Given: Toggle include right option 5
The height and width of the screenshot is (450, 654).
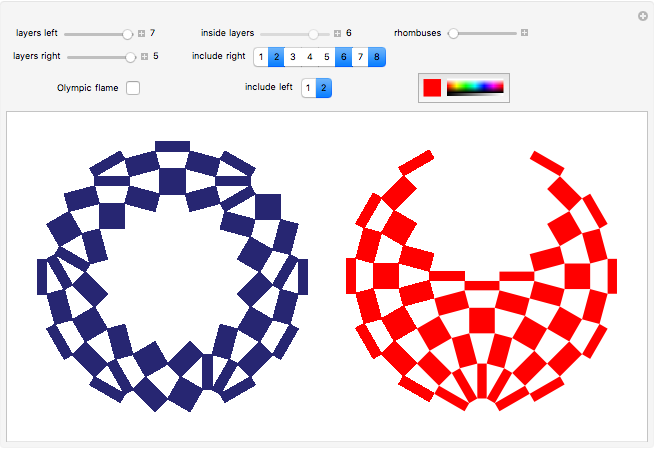Looking at the screenshot, I should click(327, 57).
